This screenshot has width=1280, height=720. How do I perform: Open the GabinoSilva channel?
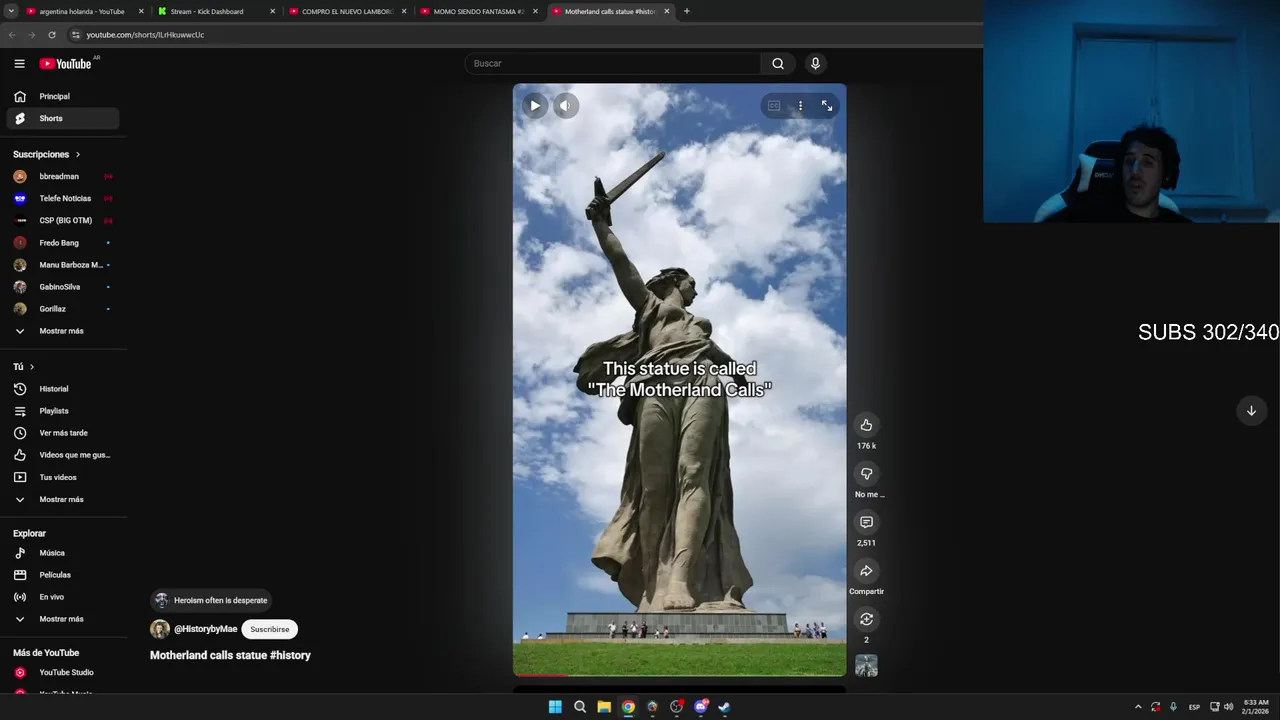(63, 287)
